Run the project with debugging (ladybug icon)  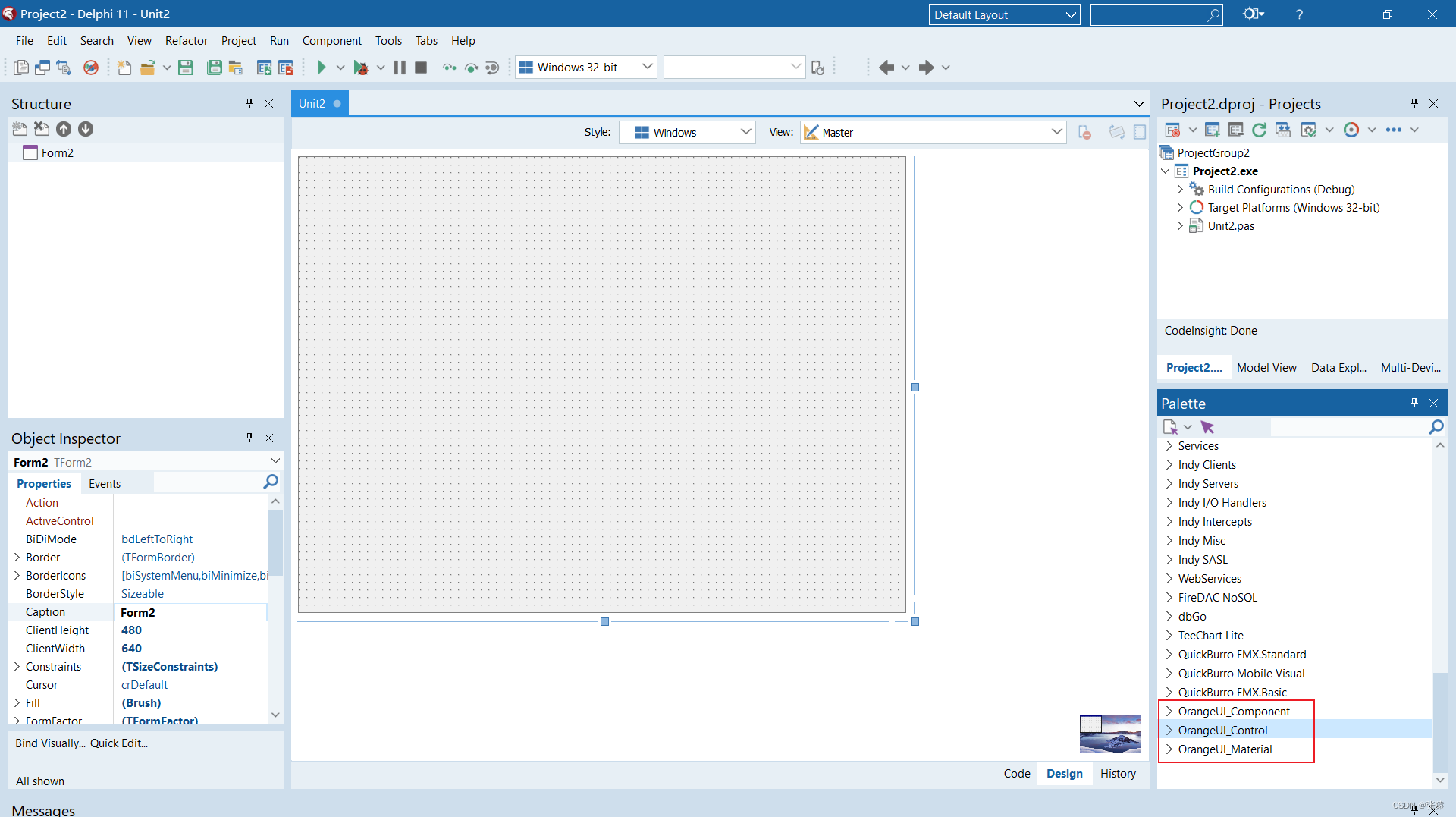pyautogui.click(x=362, y=67)
